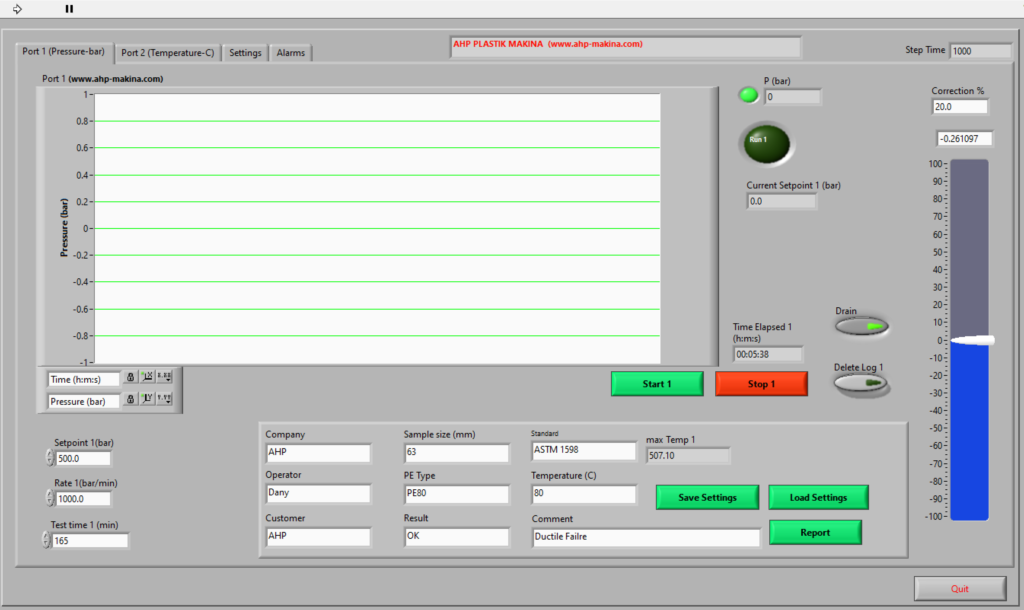Click the round Run 1 indicator
Screen dimensions: 1024x610
click(x=767, y=144)
